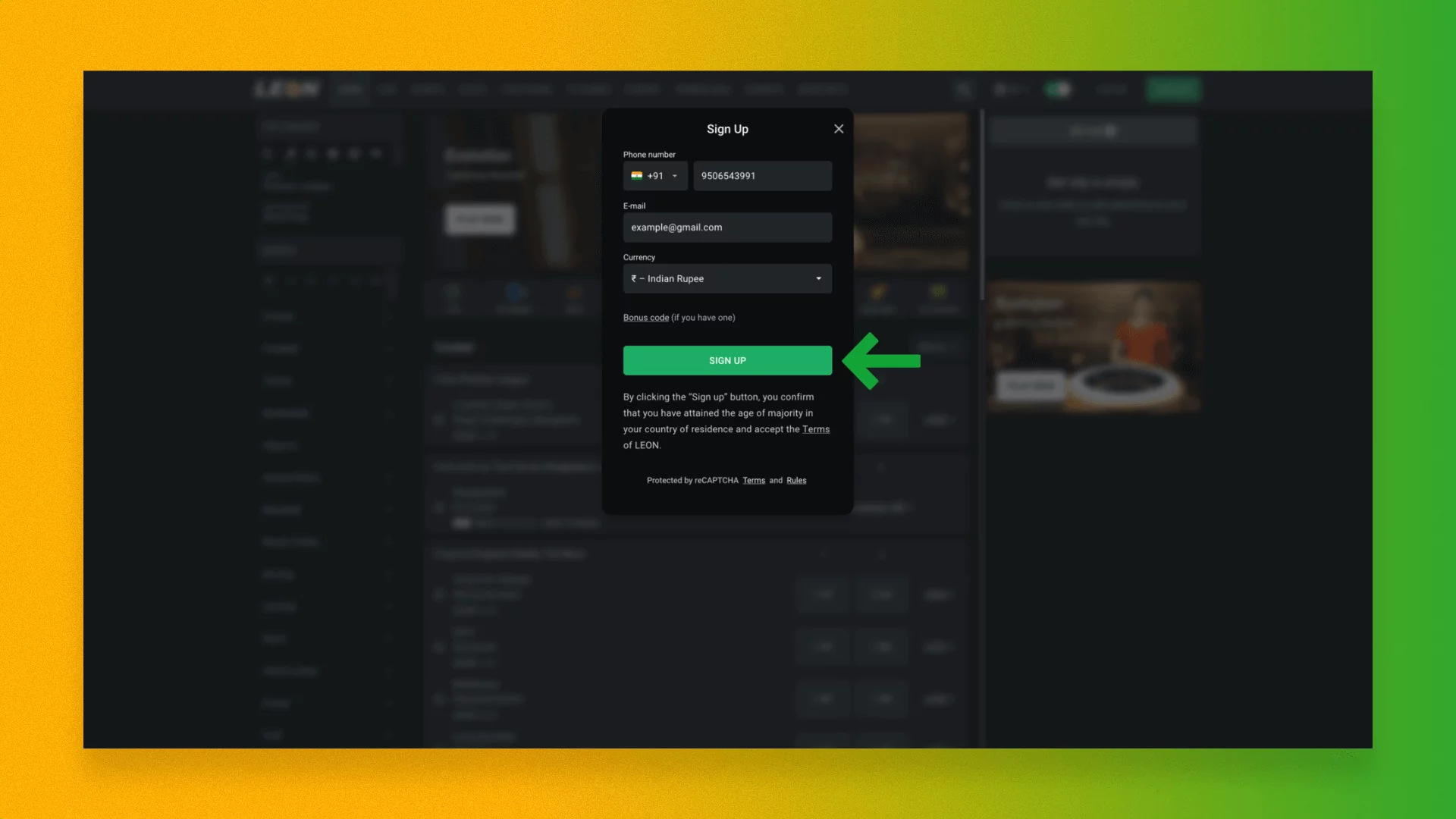Click the E-mail input field

click(x=727, y=227)
